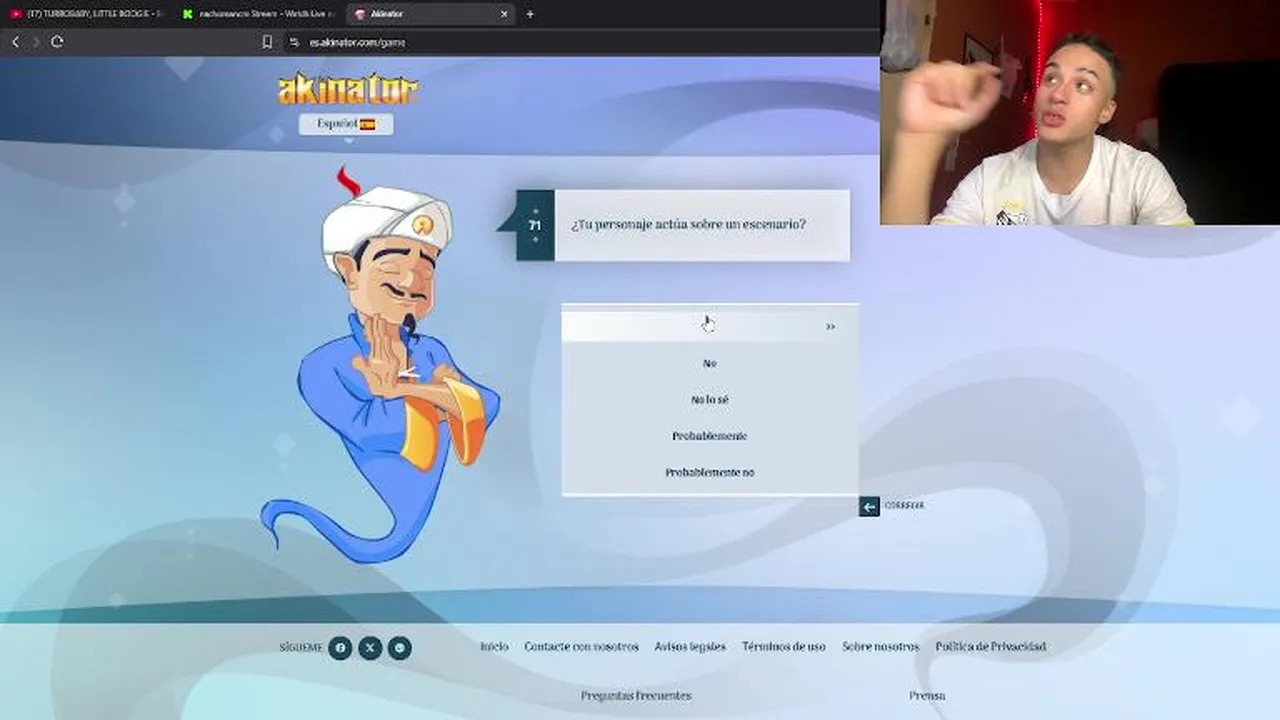Open 'Avisos legales' link
The height and width of the screenshot is (720, 1280).
pos(690,647)
